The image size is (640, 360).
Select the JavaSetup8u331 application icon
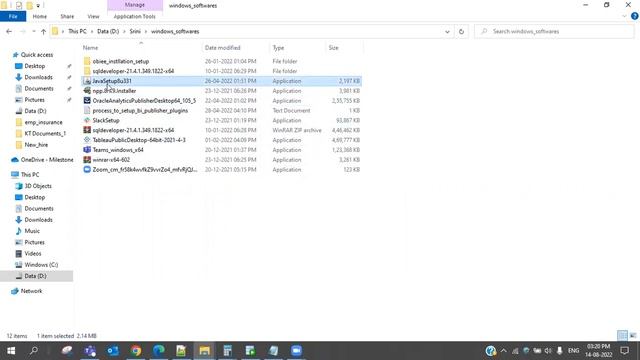[x=87, y=81]
